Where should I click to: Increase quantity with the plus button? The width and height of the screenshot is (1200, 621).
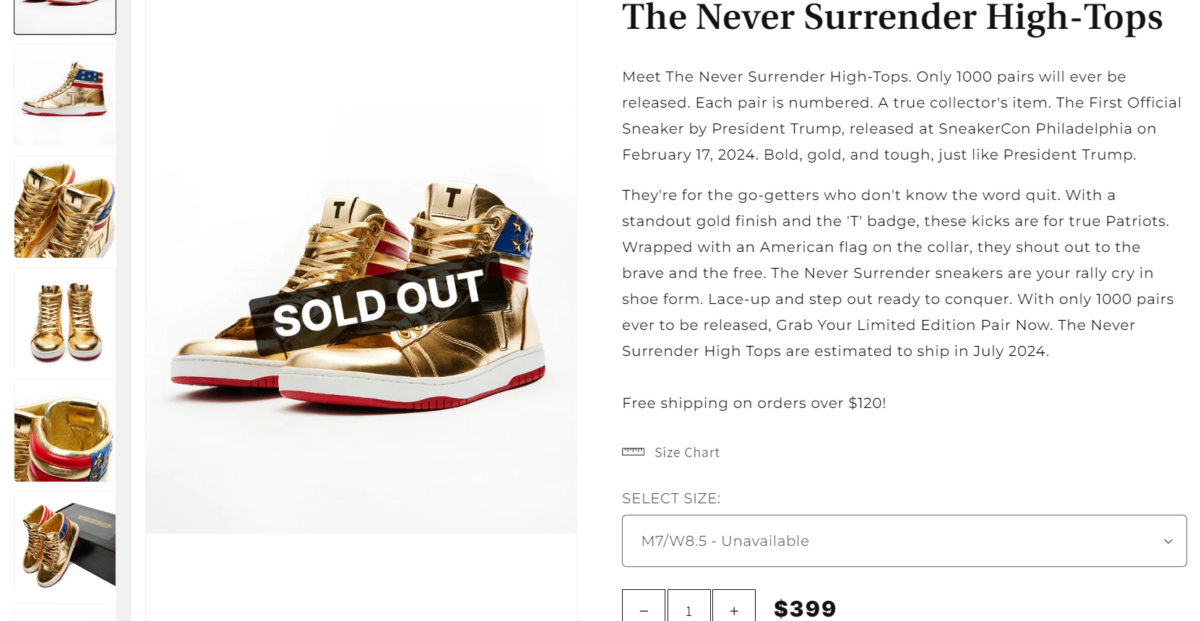pyautogui.click(x=734, y=609)
